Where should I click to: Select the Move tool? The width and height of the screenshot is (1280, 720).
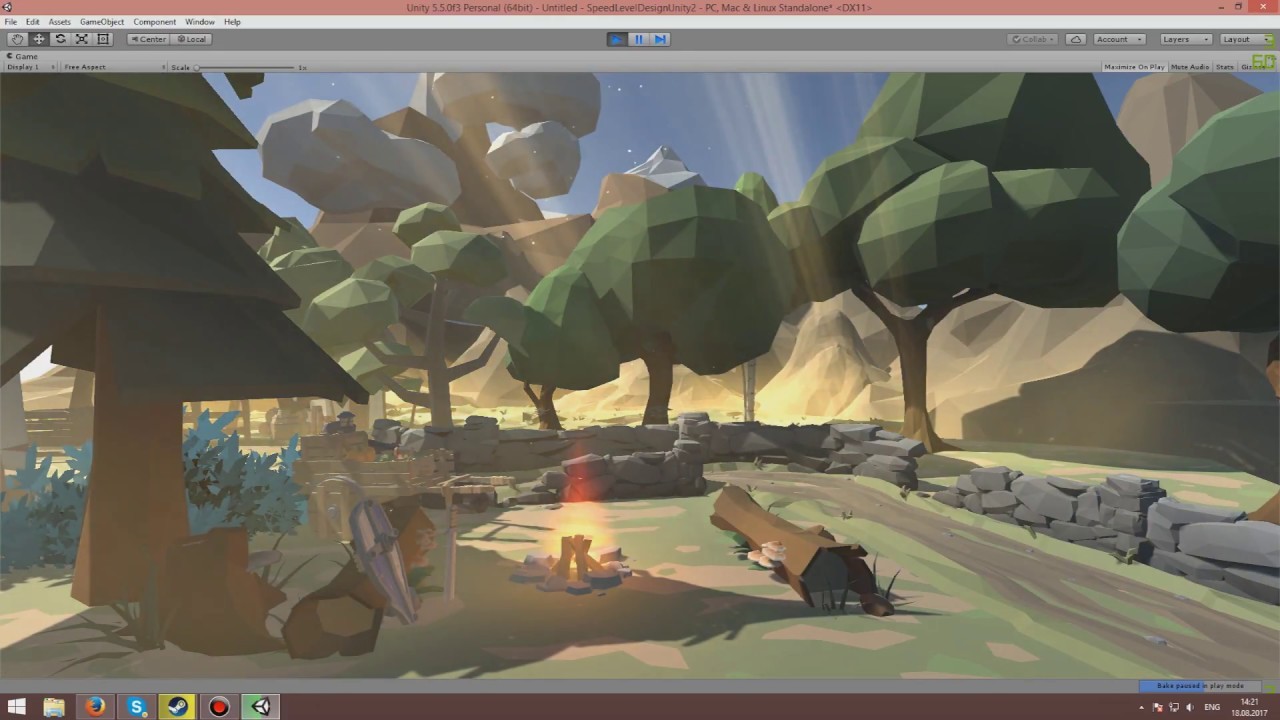tap(39, 39)
